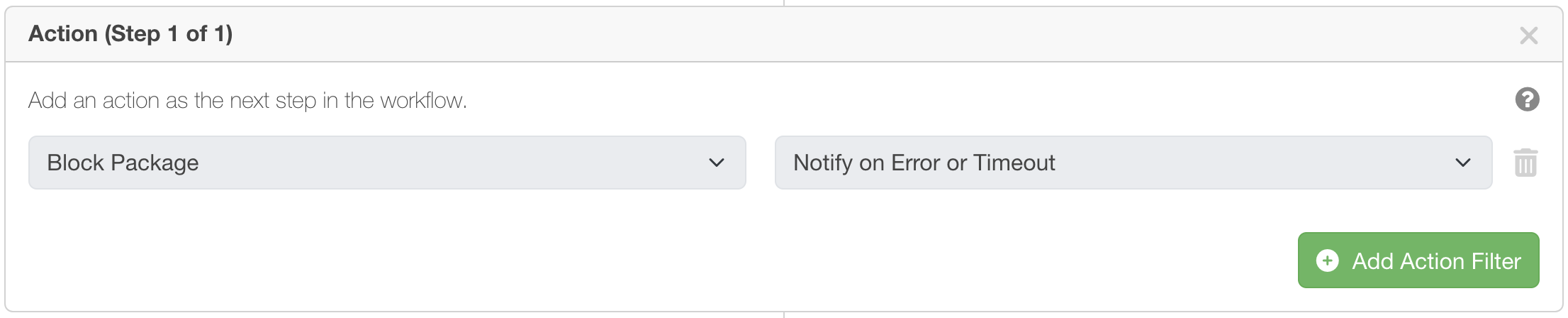Screen dimensions: 1568x318
Task: Expand the chevron next to Notify on Error or Timeout
Action: pyautogui.click(x=1462, y=163)
